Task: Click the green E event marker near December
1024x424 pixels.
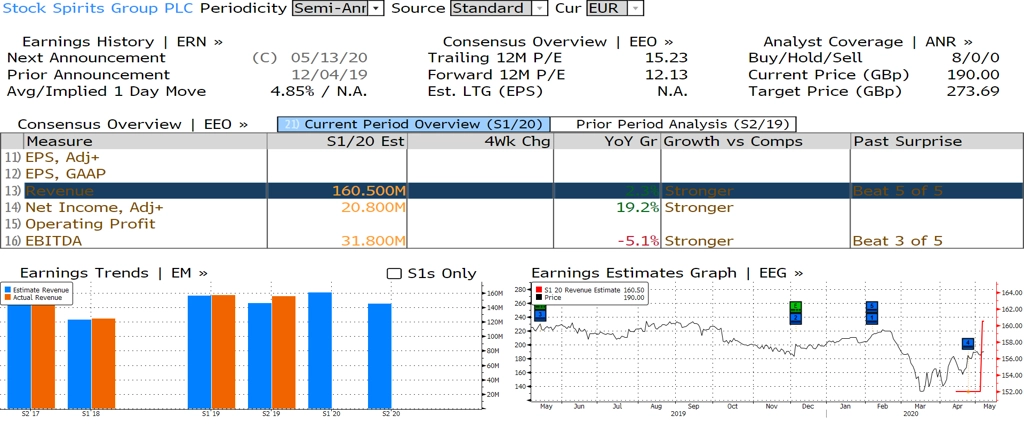Action: [795, 306]
